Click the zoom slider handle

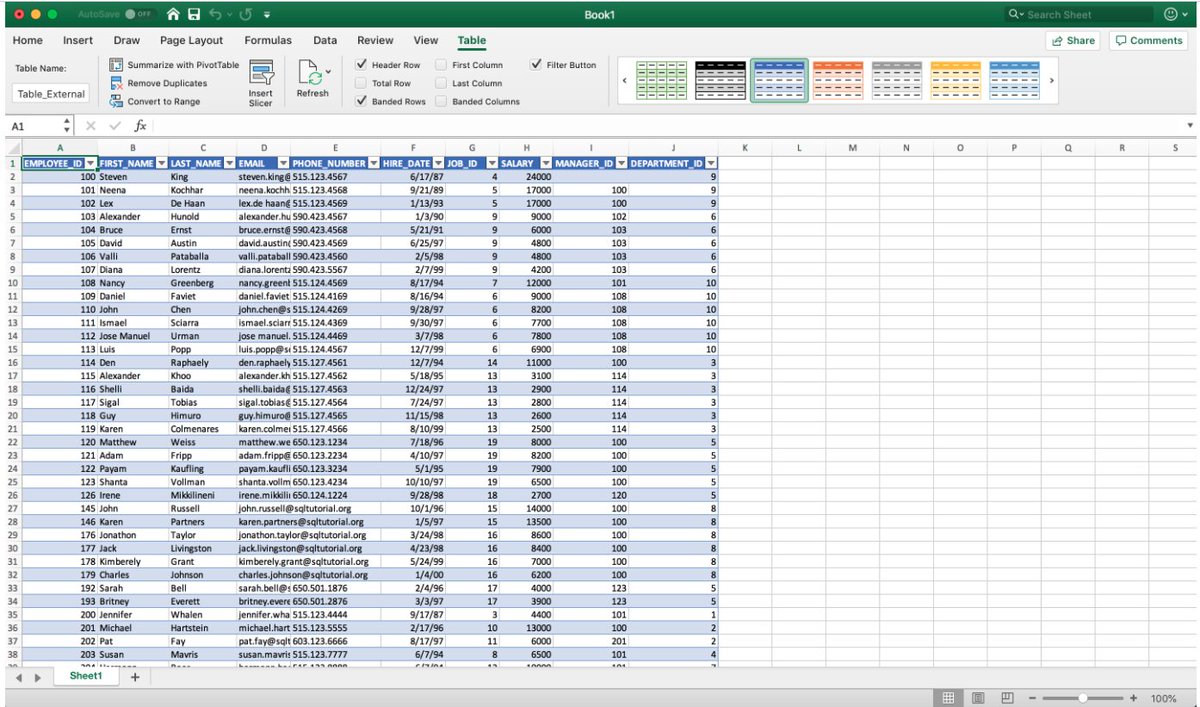[1081, 698]
